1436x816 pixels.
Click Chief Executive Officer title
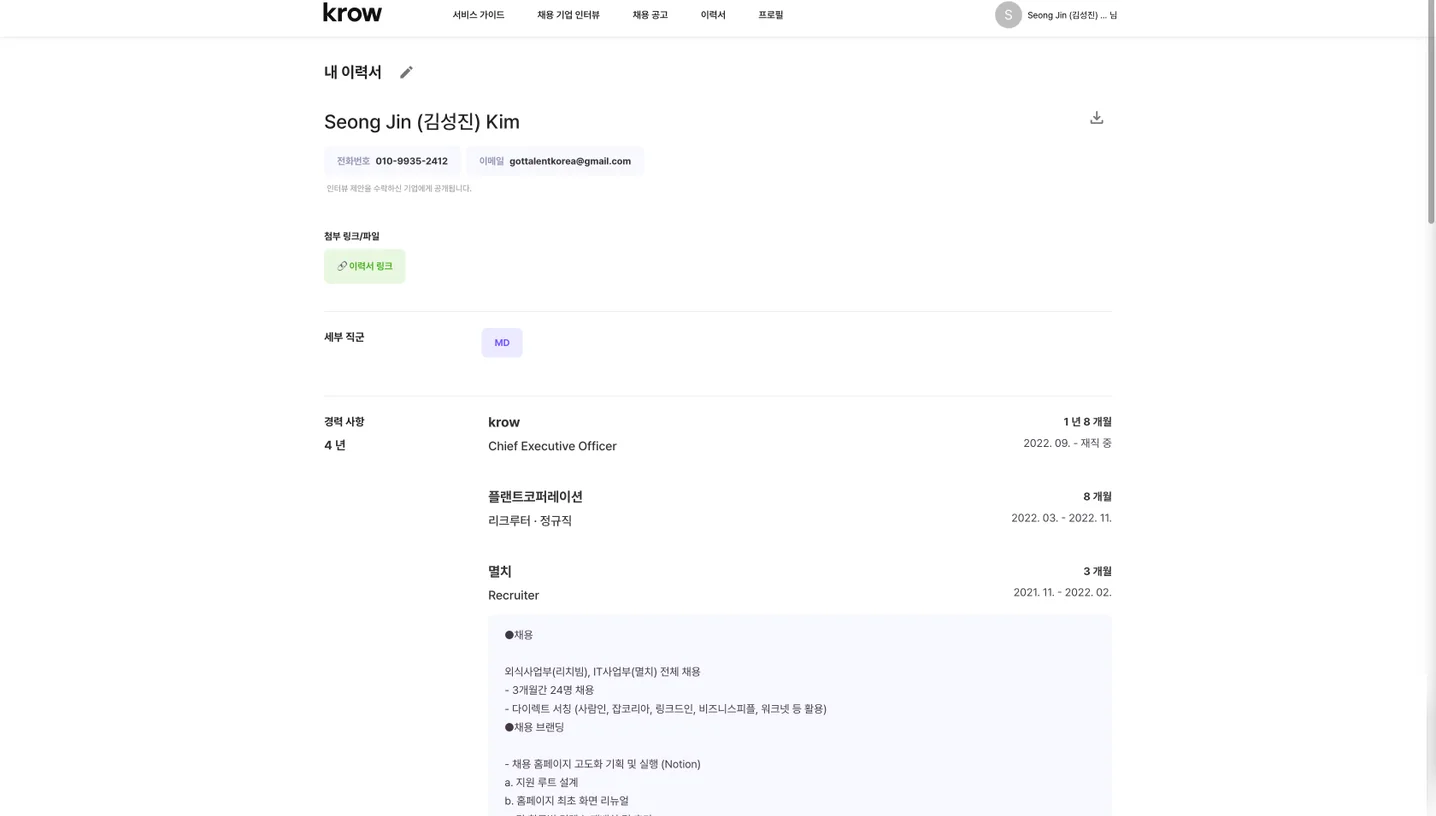pyautogui.click(x=552, y=446)
